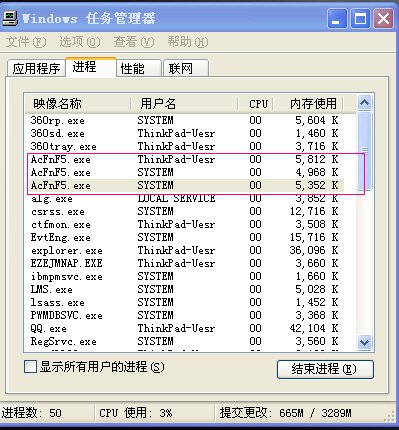Minimize the Task Manager window

click(337, 18)
